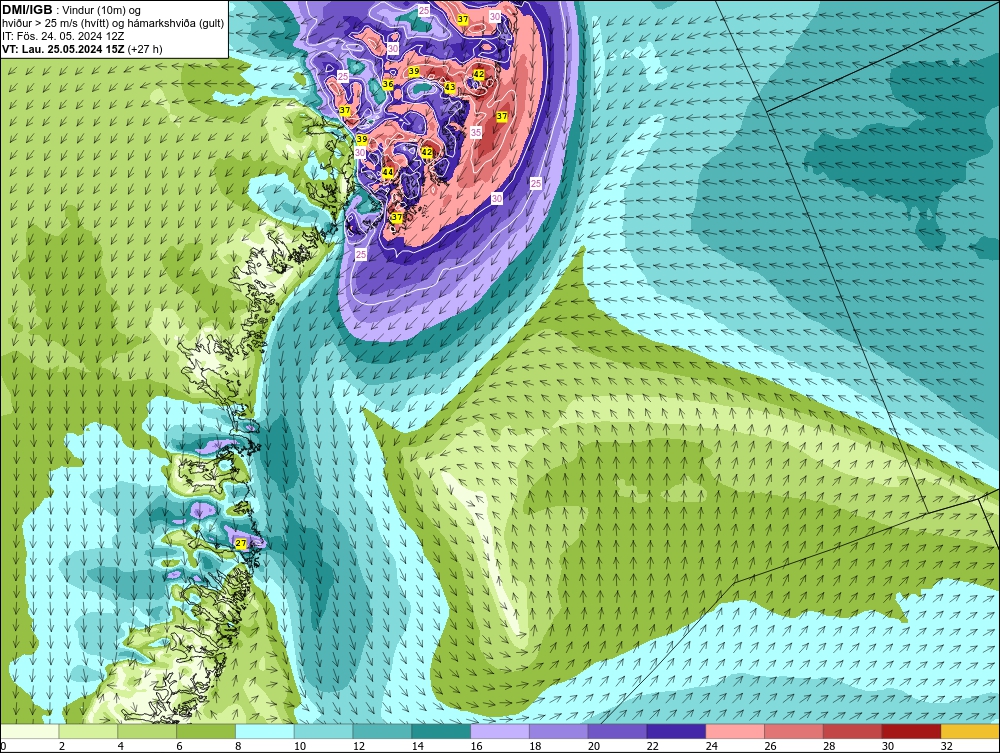The width and height of the screenshot is (1000, 753).
Task: Pick the 22–24 m/s dark indigo legend swatch
Action: pyautogui.click(x=676, y=731)
